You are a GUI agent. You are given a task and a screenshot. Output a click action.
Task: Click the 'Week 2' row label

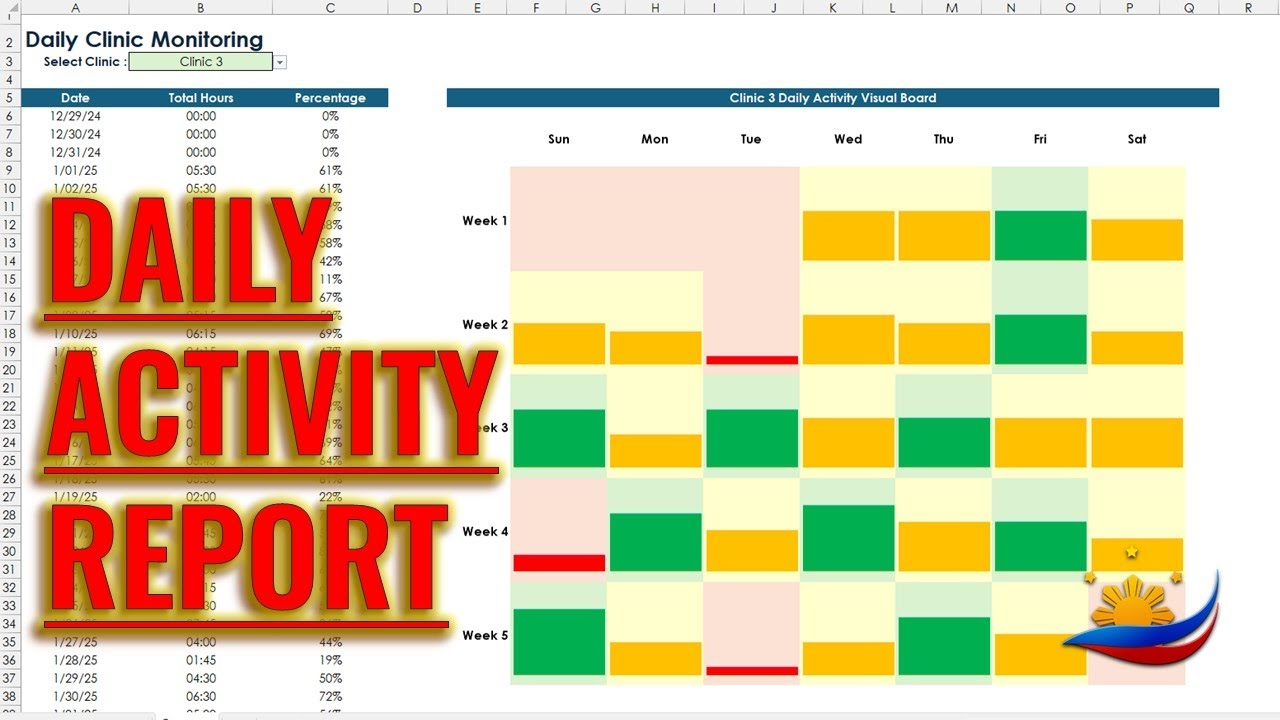(485, 325)
